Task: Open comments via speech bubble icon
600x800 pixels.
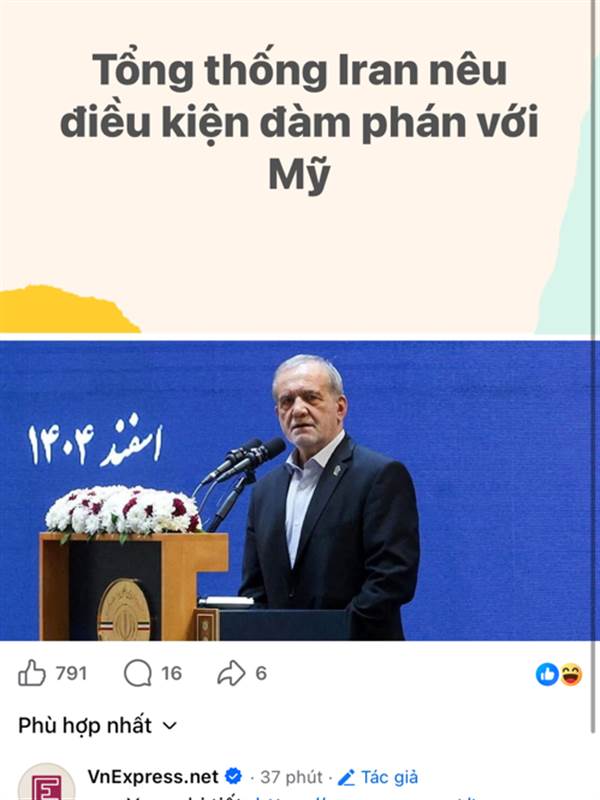Action: (138, 673)
